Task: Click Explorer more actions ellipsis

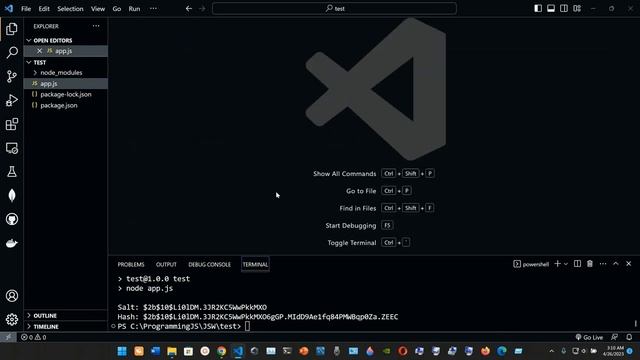Action: coord(96,26)
